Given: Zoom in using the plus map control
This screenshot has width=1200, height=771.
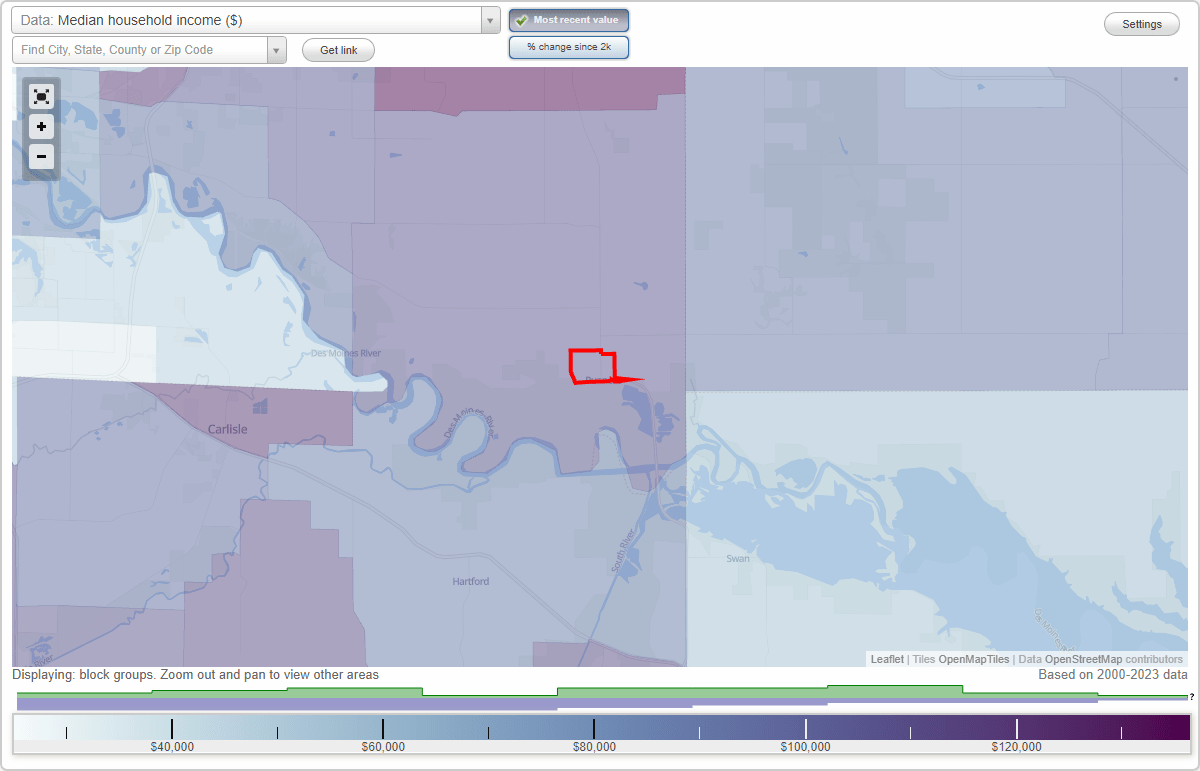Looking at the screenshot, I should tap(41, 127).
